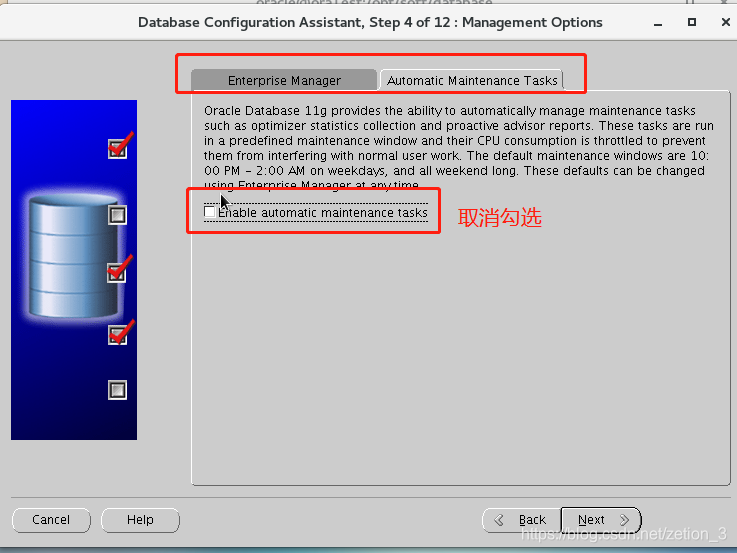
Task: Minimize the Database Configuration Assistant window
Action: coord(658,23)
